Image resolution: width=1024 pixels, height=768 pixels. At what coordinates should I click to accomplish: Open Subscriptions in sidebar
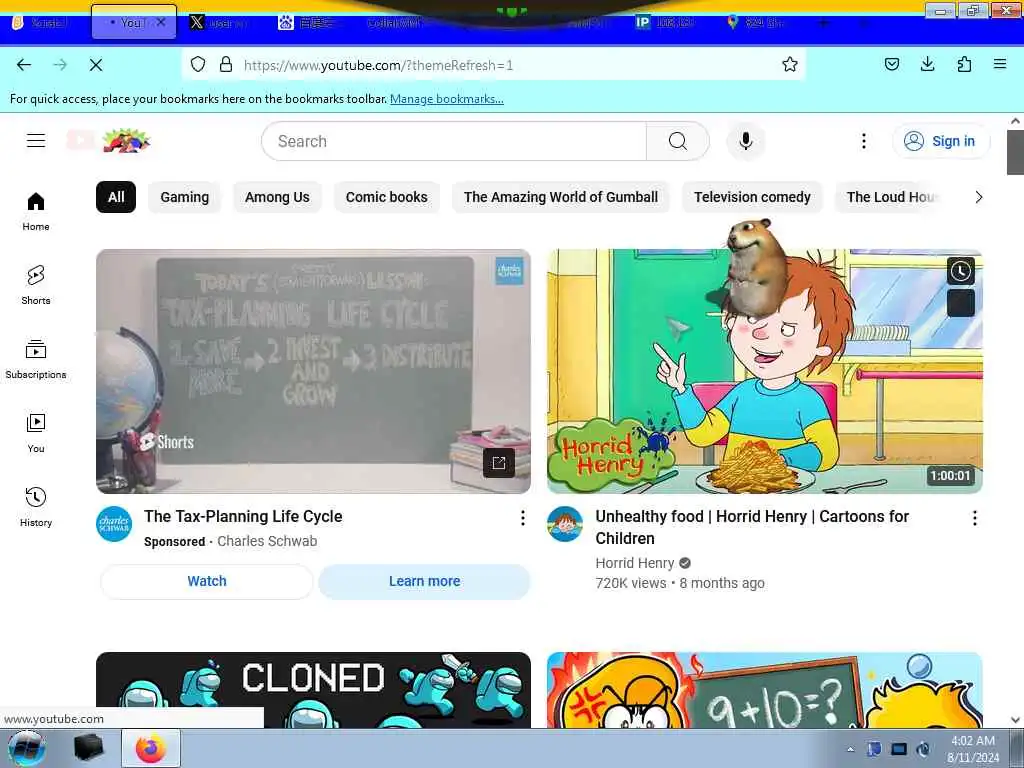click(x=36, y=359)
